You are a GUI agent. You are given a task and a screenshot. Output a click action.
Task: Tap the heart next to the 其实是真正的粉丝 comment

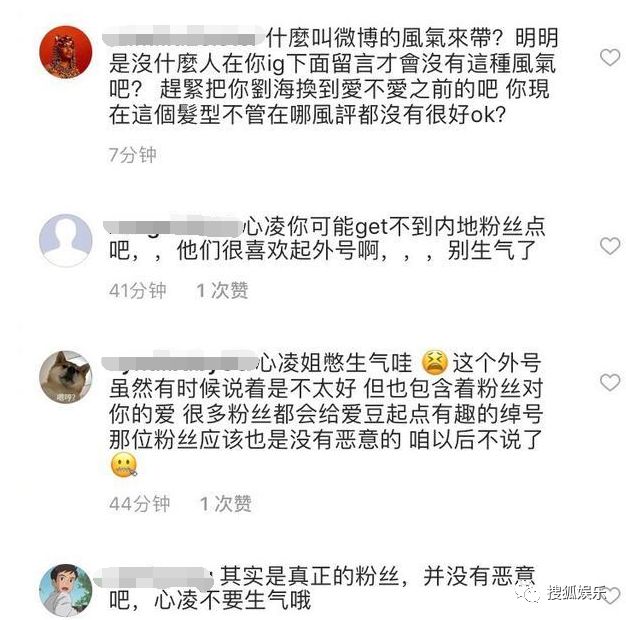click(x=613, y=595)
